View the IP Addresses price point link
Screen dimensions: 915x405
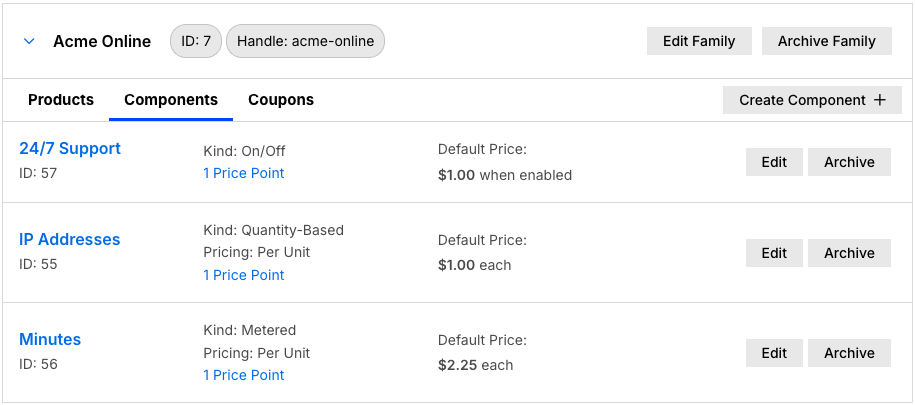click(x=244, y=275)
